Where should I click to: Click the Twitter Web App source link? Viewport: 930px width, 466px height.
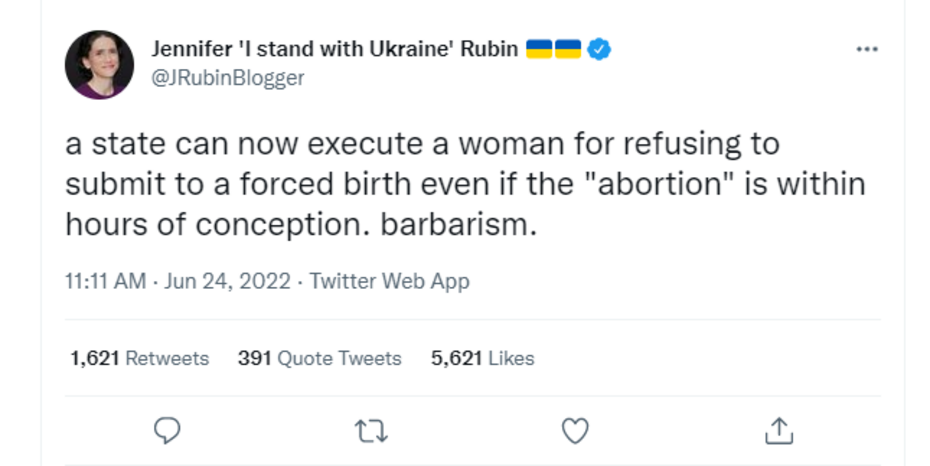[389, 281]
